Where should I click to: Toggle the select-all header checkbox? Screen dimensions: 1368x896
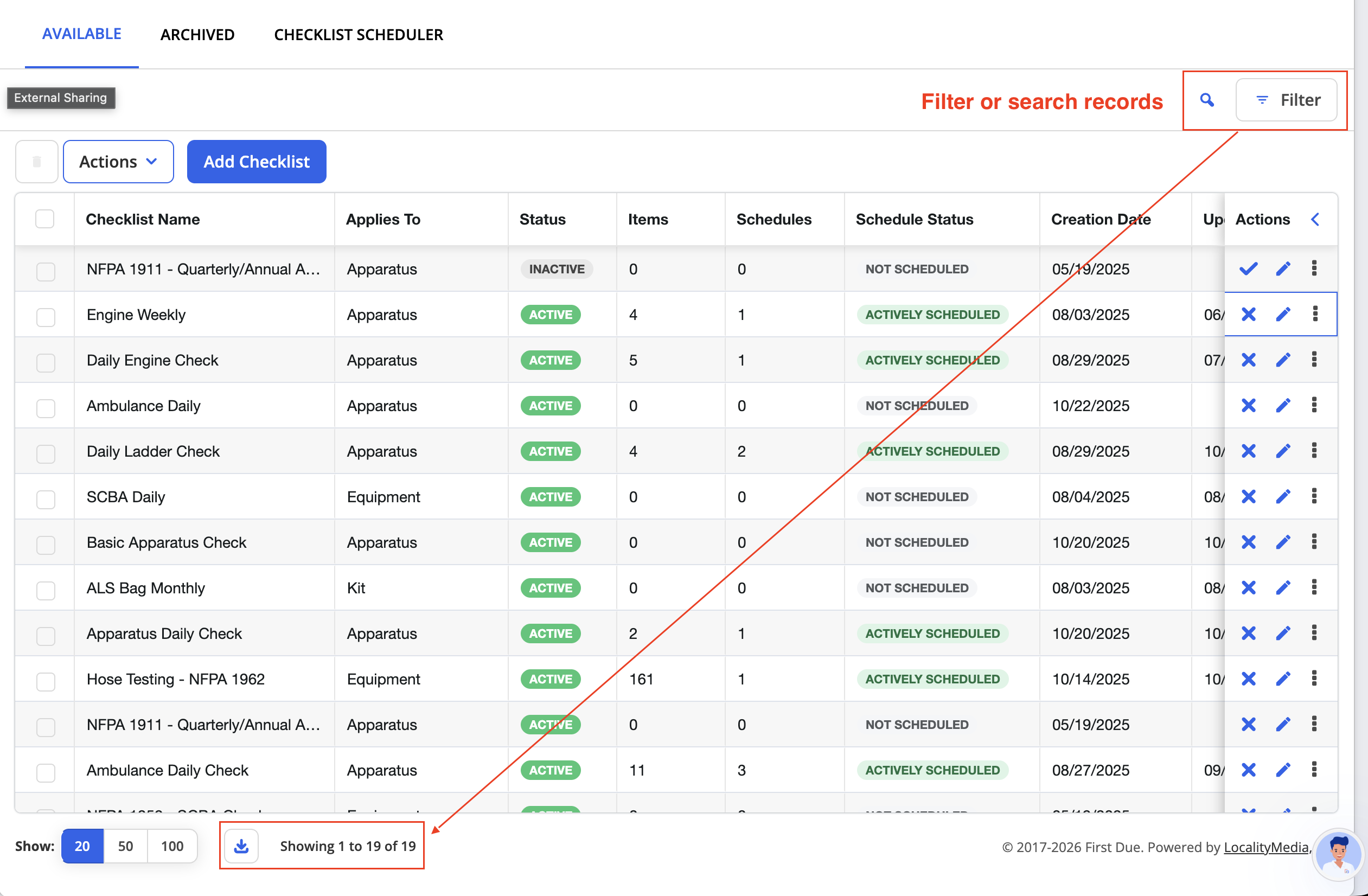point(44,219)
